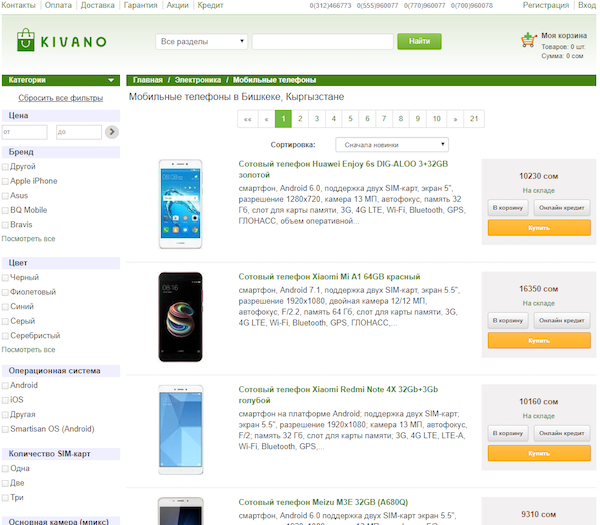Reset filters with Сбросить все фильтры

[x=60, y=98]
